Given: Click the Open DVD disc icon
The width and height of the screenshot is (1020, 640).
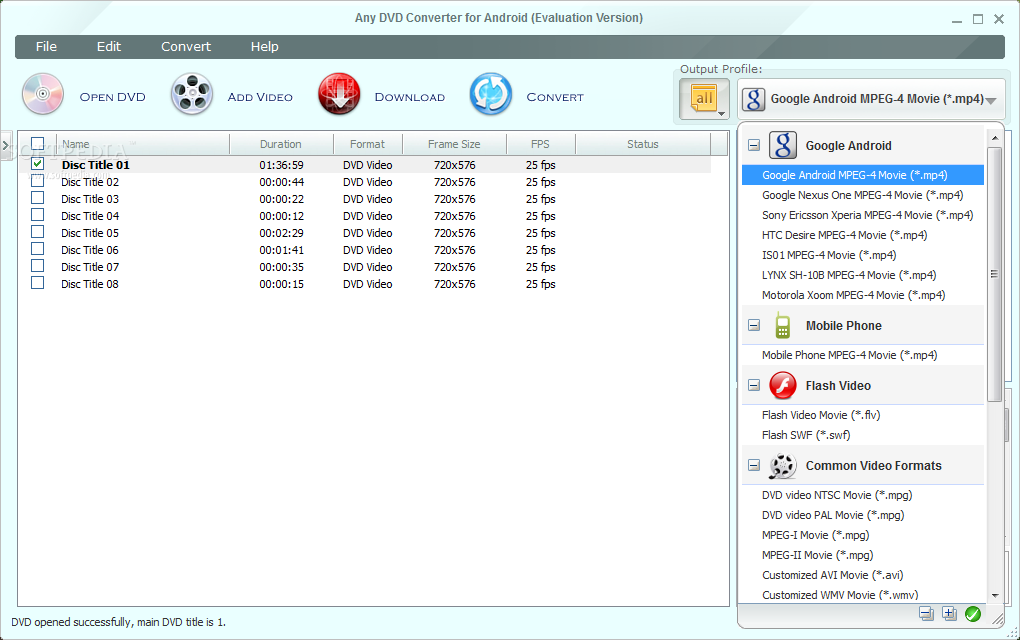Looking at the screenshot, I should click(x=43, y=94).
